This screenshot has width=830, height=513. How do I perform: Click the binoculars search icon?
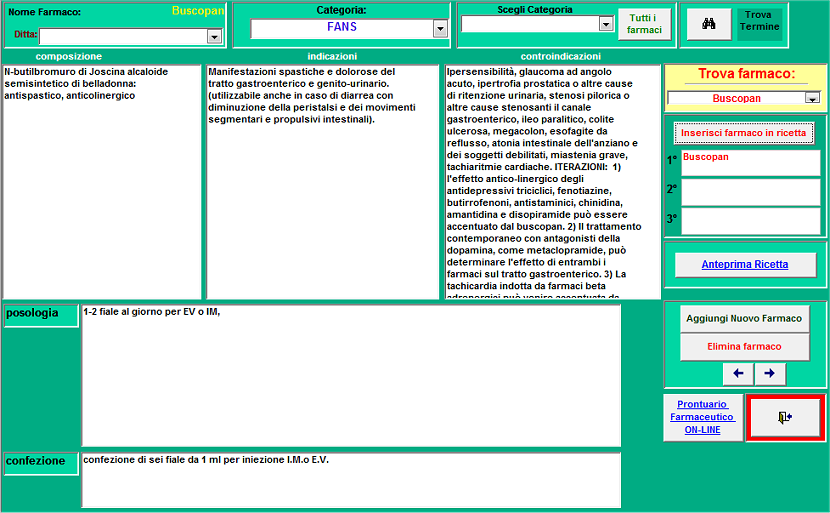709,24
